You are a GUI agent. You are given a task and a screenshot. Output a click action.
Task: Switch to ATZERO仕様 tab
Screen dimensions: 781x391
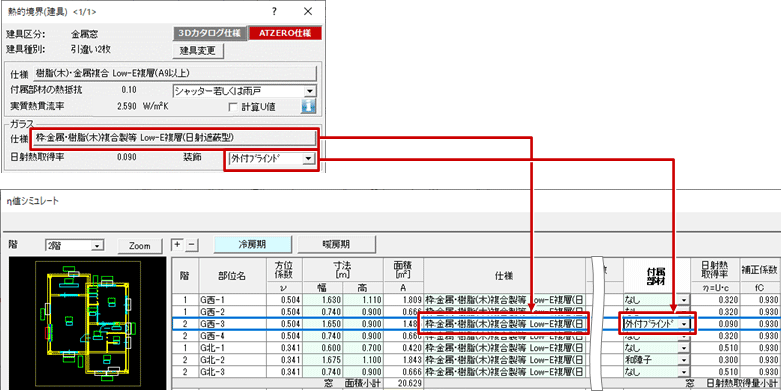[285, 33]
